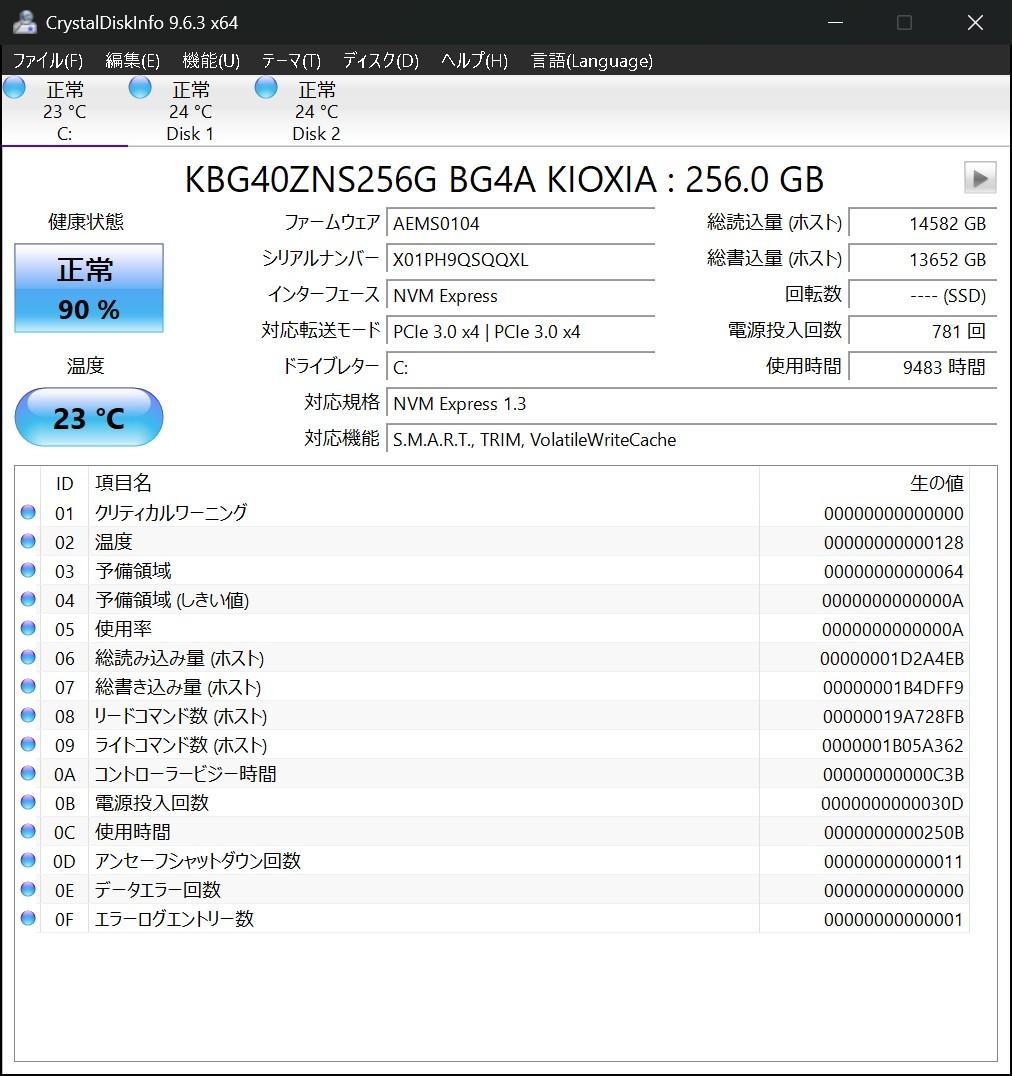Select the 正常 90% health status panel
Viewport: 1012px width, 1076px height.
click(x=88, y=288)
